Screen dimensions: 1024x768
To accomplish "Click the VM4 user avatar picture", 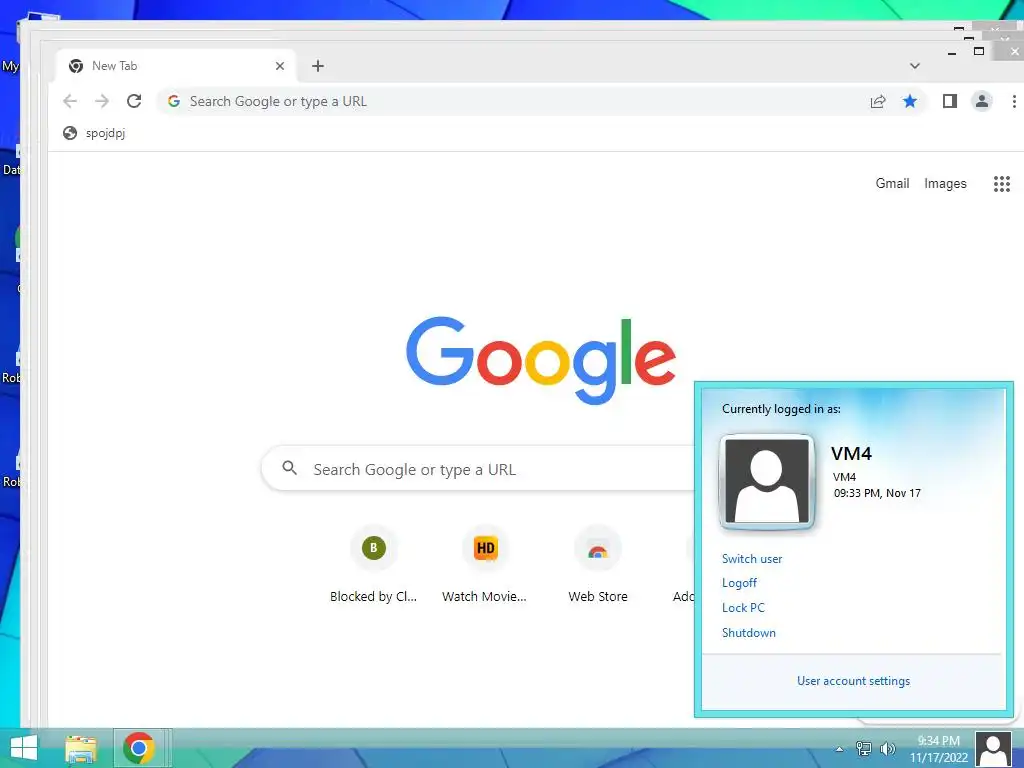I will tap(767, 481).
